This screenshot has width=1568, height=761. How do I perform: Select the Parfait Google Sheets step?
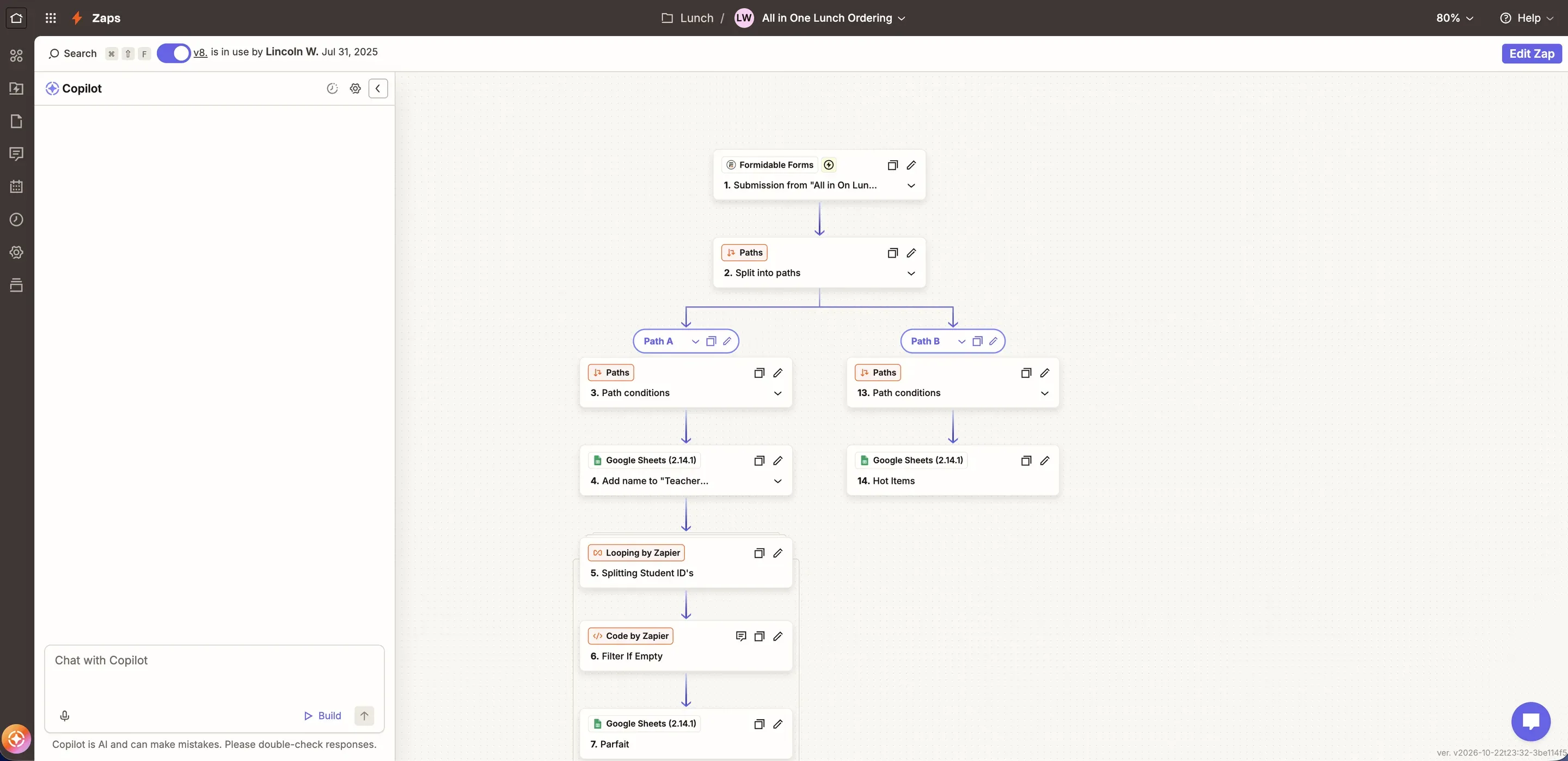(686, 734)
